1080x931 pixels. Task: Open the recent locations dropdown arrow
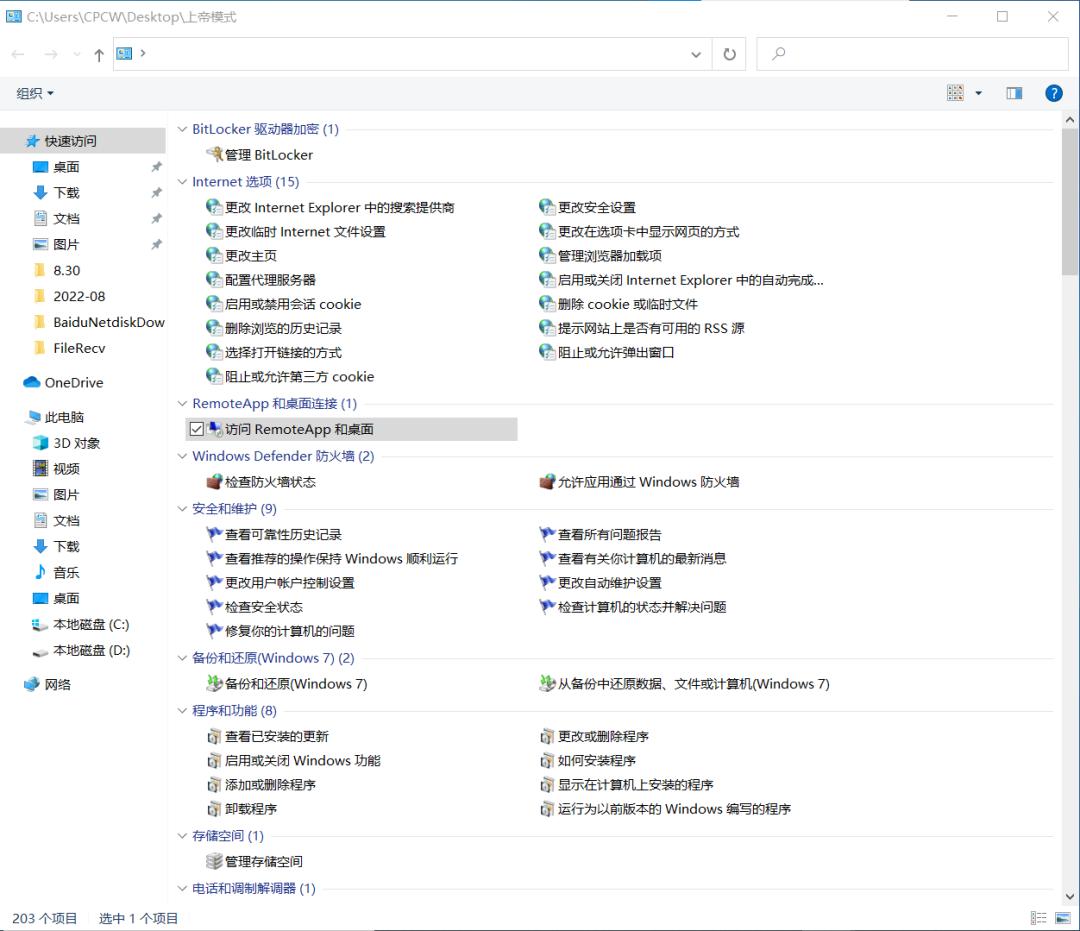76,54
